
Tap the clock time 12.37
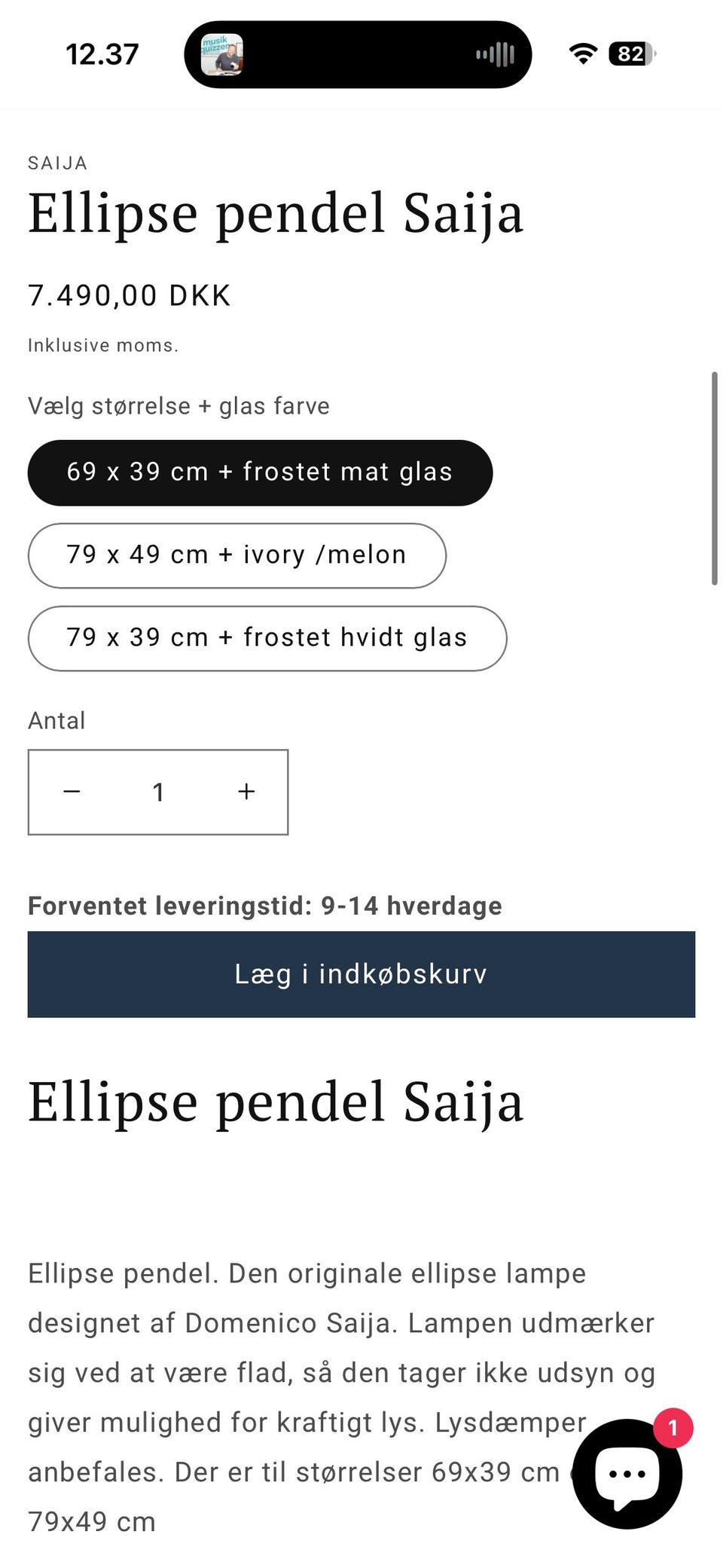tap(102, 54)
